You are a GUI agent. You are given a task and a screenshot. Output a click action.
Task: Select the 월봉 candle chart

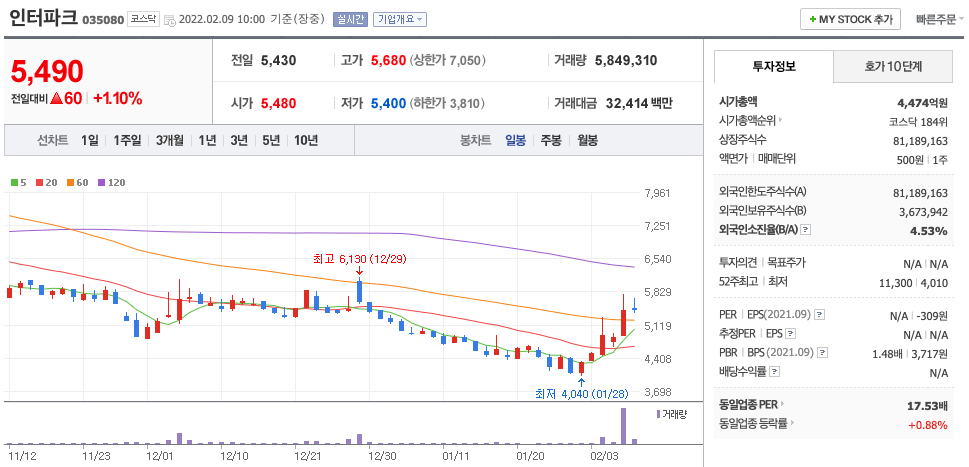(588, 141)
